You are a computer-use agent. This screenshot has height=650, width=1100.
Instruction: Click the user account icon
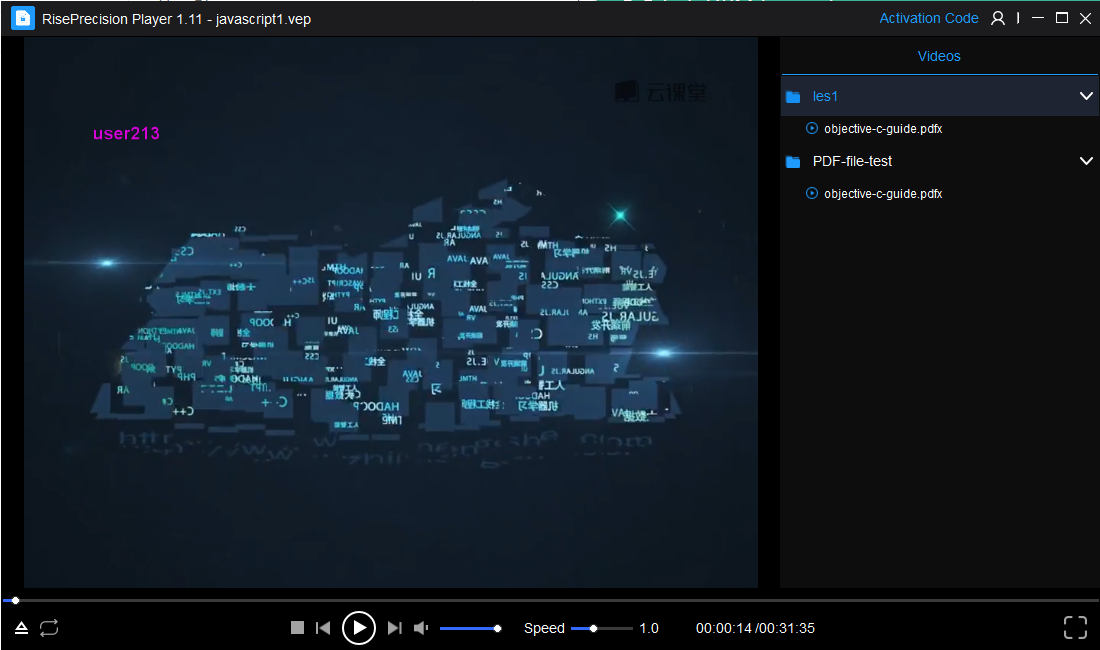pyautogui.click(x=997, y=18)
